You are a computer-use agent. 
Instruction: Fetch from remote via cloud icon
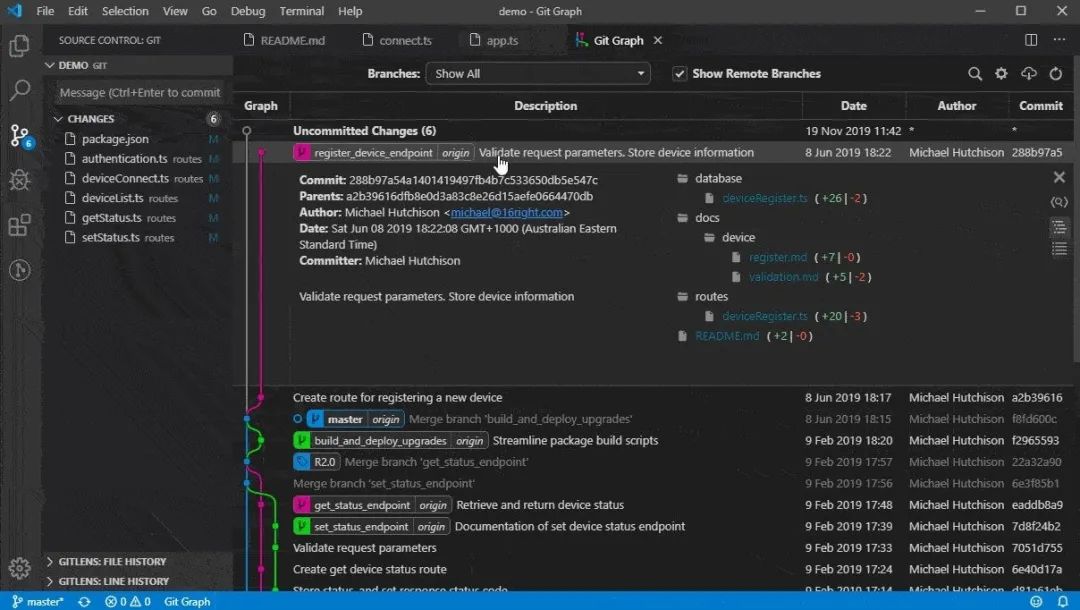[x=1031, y=73]
